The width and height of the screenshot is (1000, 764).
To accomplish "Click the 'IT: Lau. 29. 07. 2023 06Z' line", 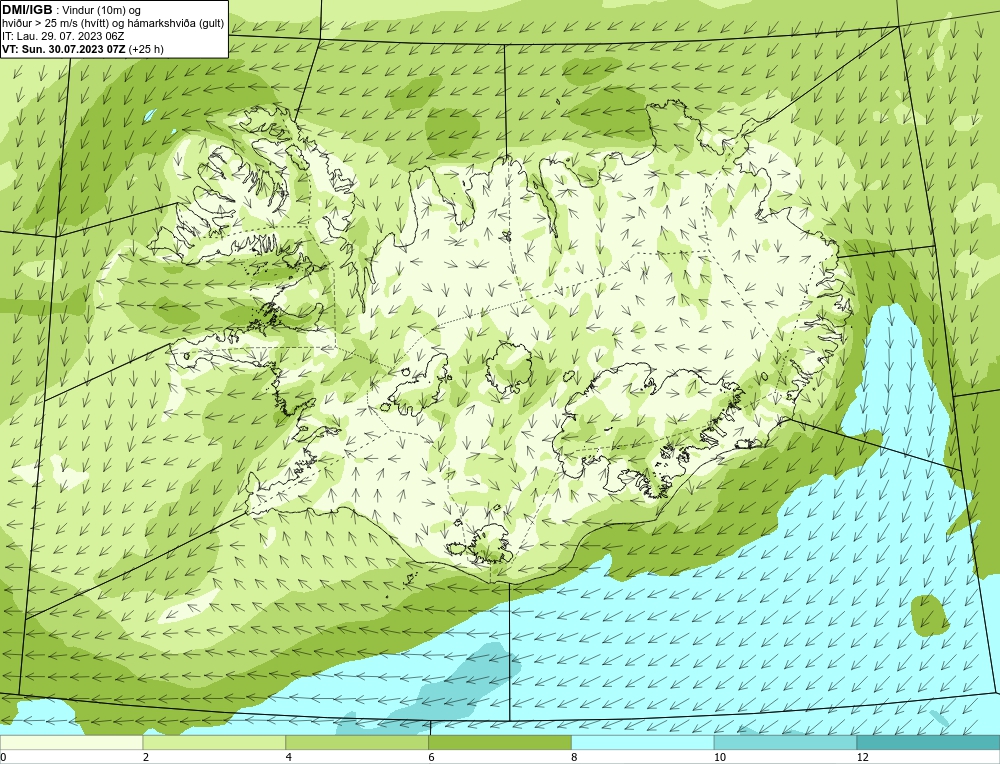I will coord(63,36).
